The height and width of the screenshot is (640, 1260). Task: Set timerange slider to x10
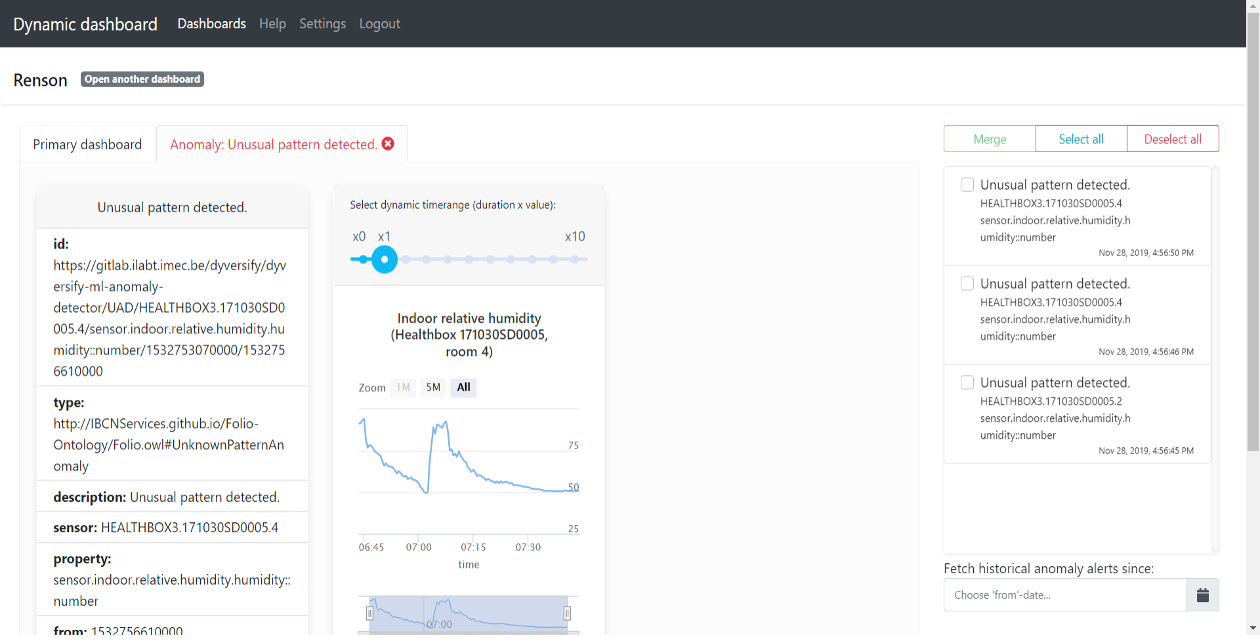(576, 260)
